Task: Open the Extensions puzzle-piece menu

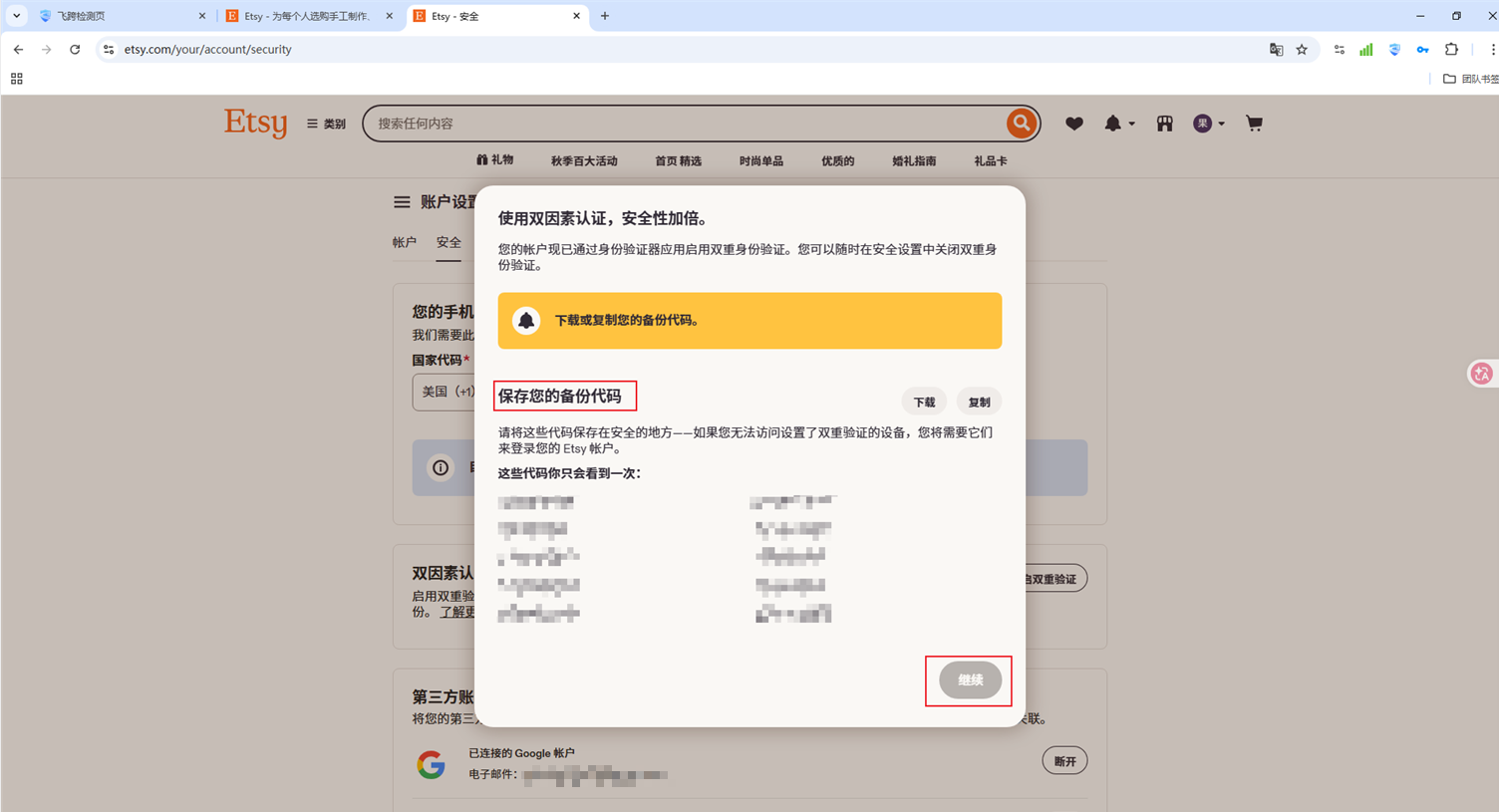Action: [1451, 50]
